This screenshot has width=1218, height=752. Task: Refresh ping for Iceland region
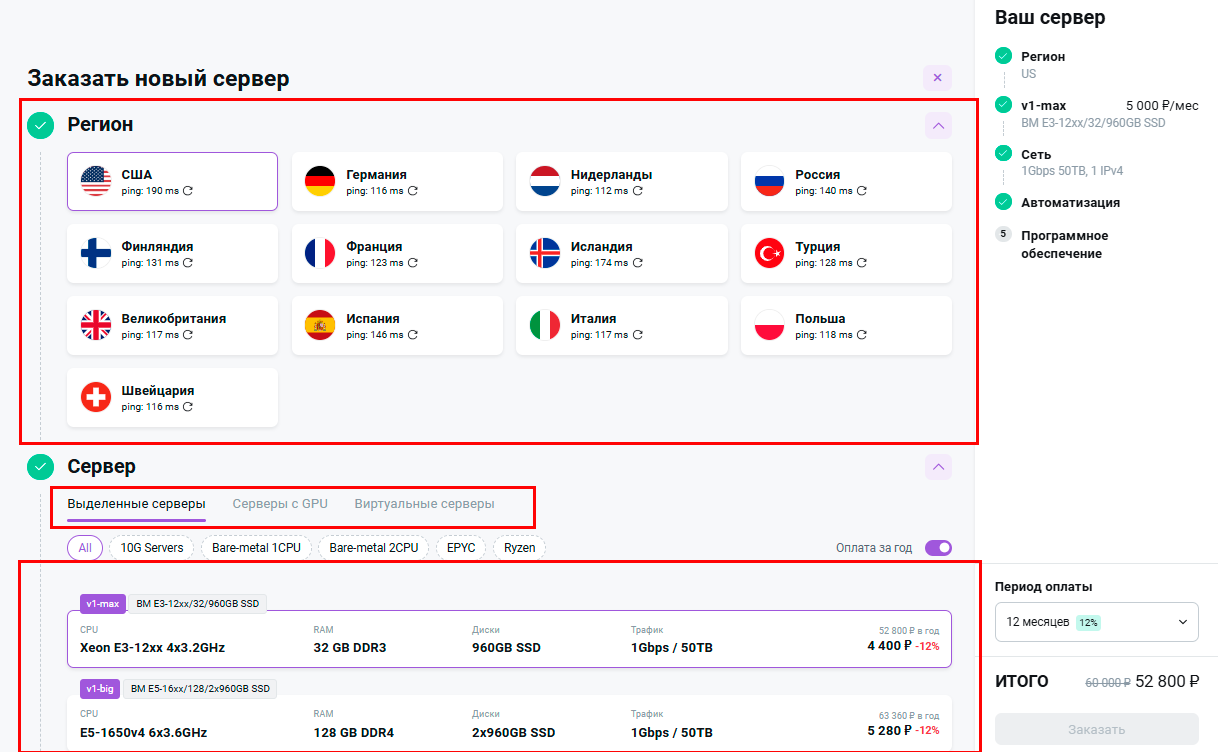click(x=637, y=263)
